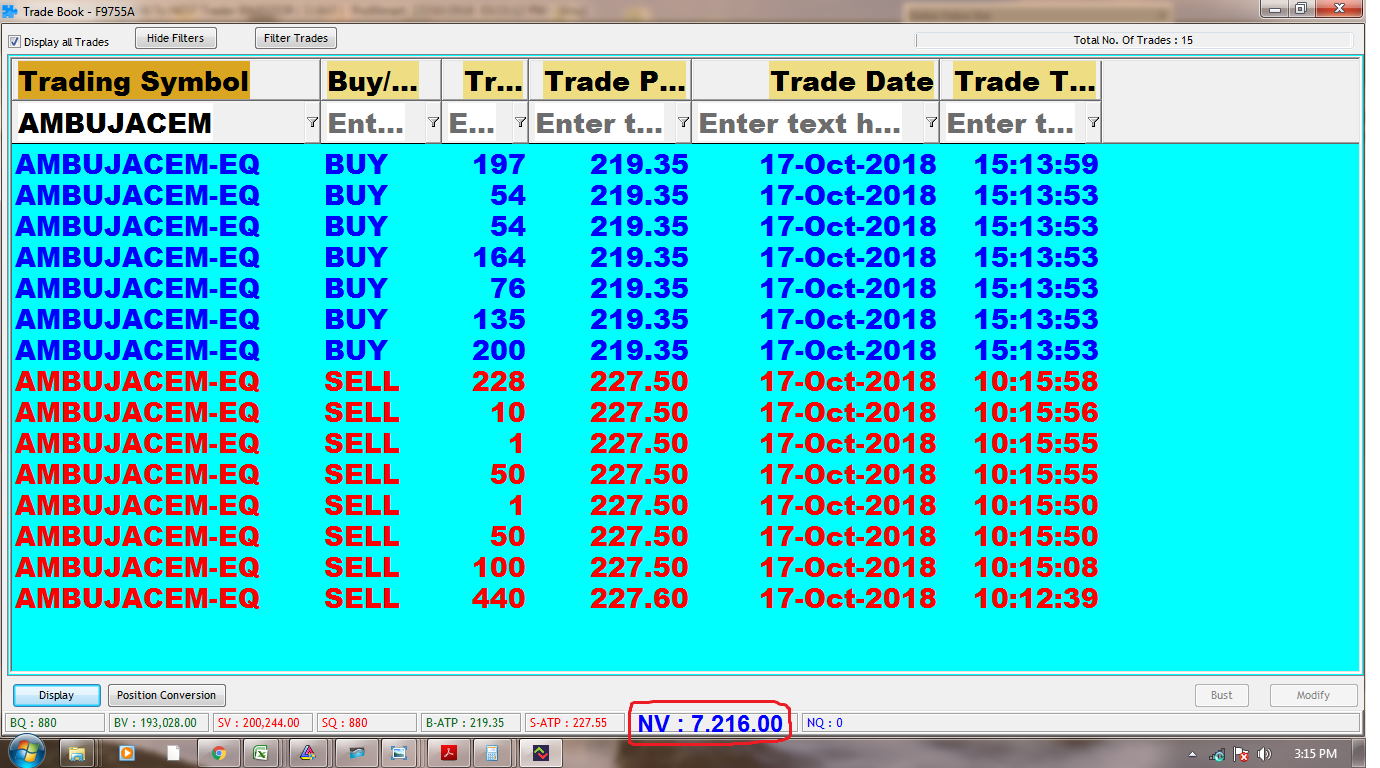The height and width of the screenshot is (768, 1380).
Task: Open the Trade Time filter funnel
Action: 1093,122
